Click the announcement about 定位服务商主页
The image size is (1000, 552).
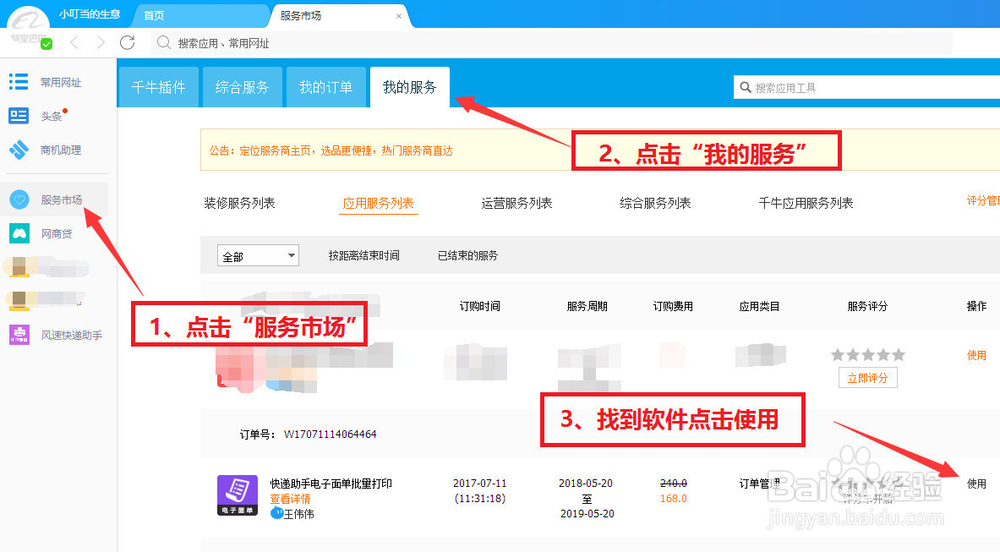coord(330,151)
